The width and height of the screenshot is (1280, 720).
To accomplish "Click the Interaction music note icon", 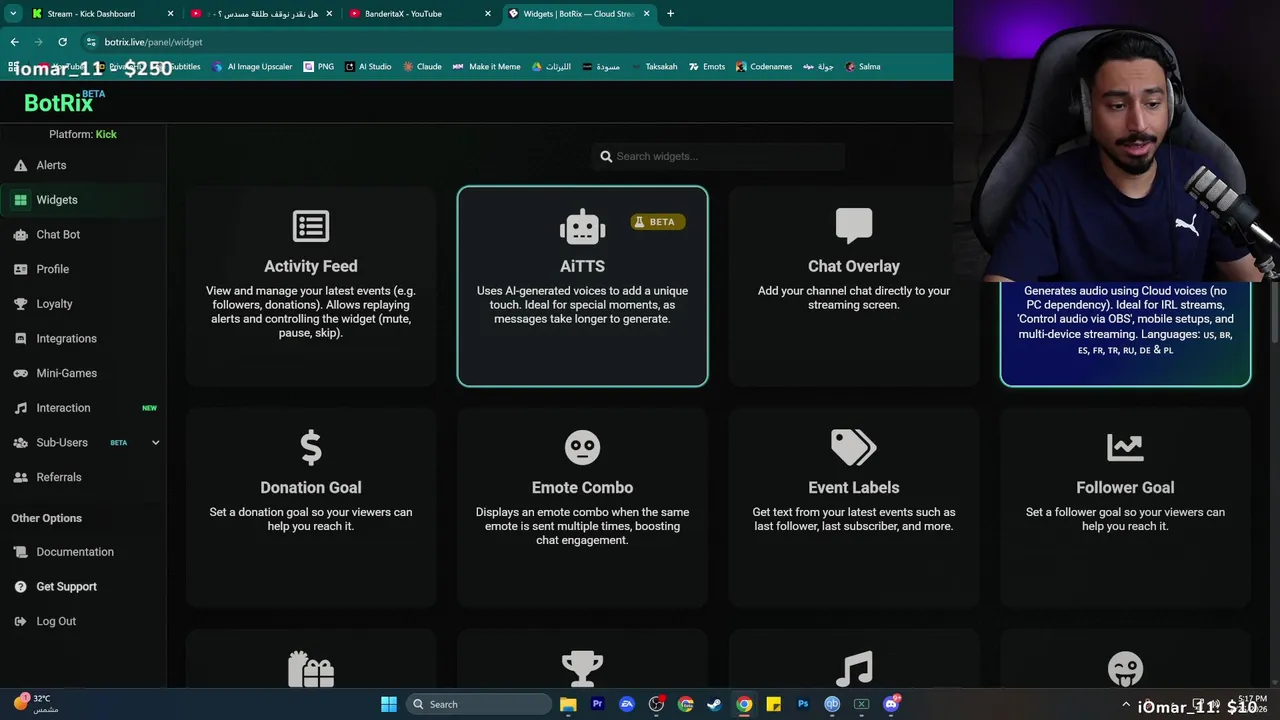I will coord(20,408).
